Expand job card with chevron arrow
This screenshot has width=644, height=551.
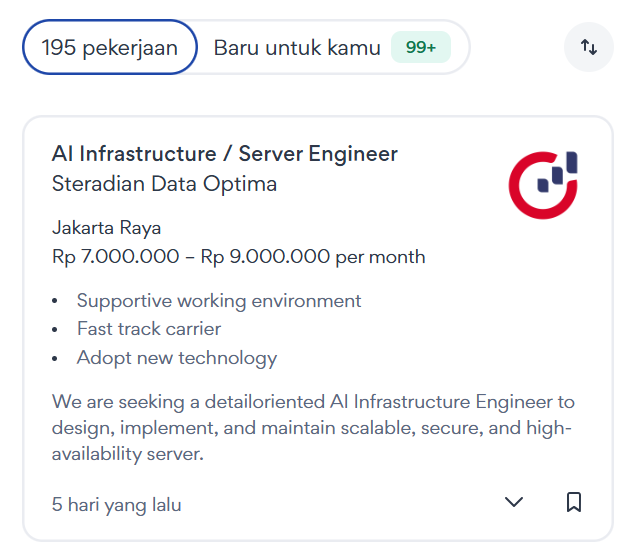point(514,502)
